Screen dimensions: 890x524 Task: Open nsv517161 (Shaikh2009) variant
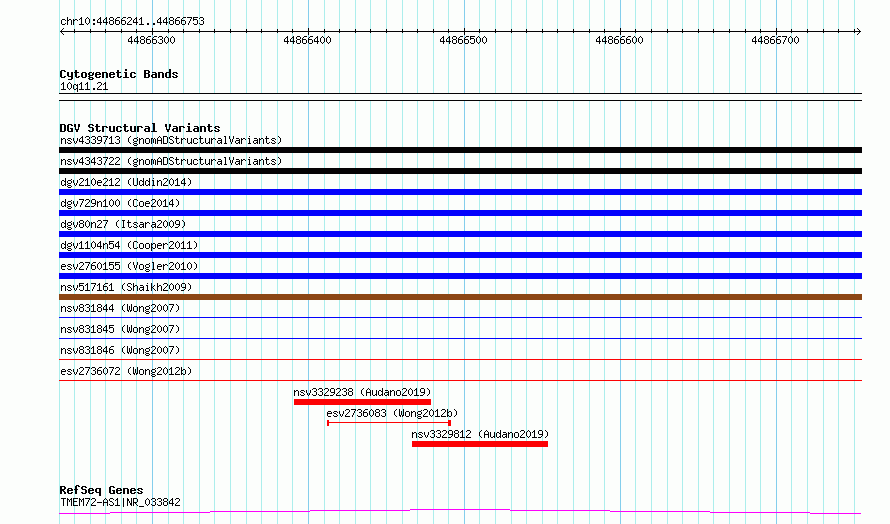[126, 287]
